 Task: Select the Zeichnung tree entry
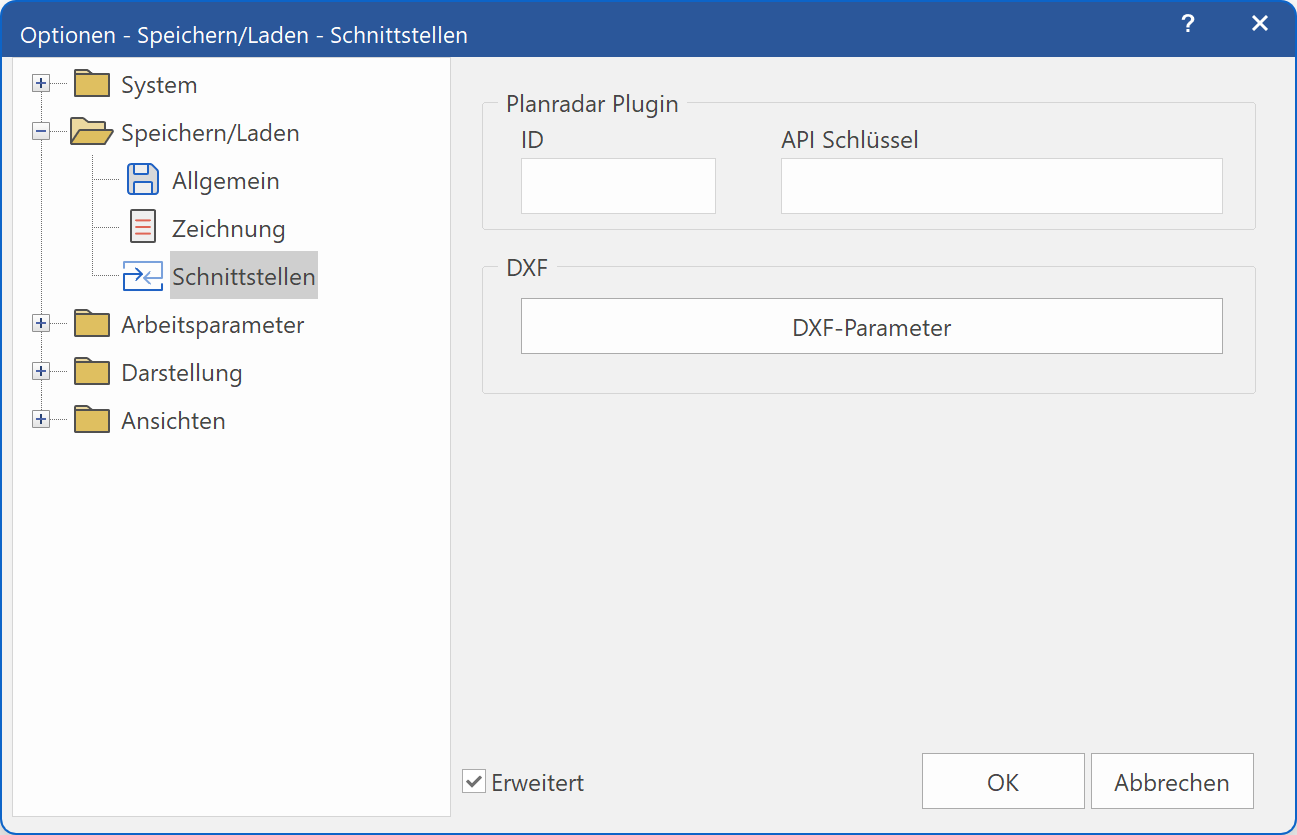click(228, 229)
